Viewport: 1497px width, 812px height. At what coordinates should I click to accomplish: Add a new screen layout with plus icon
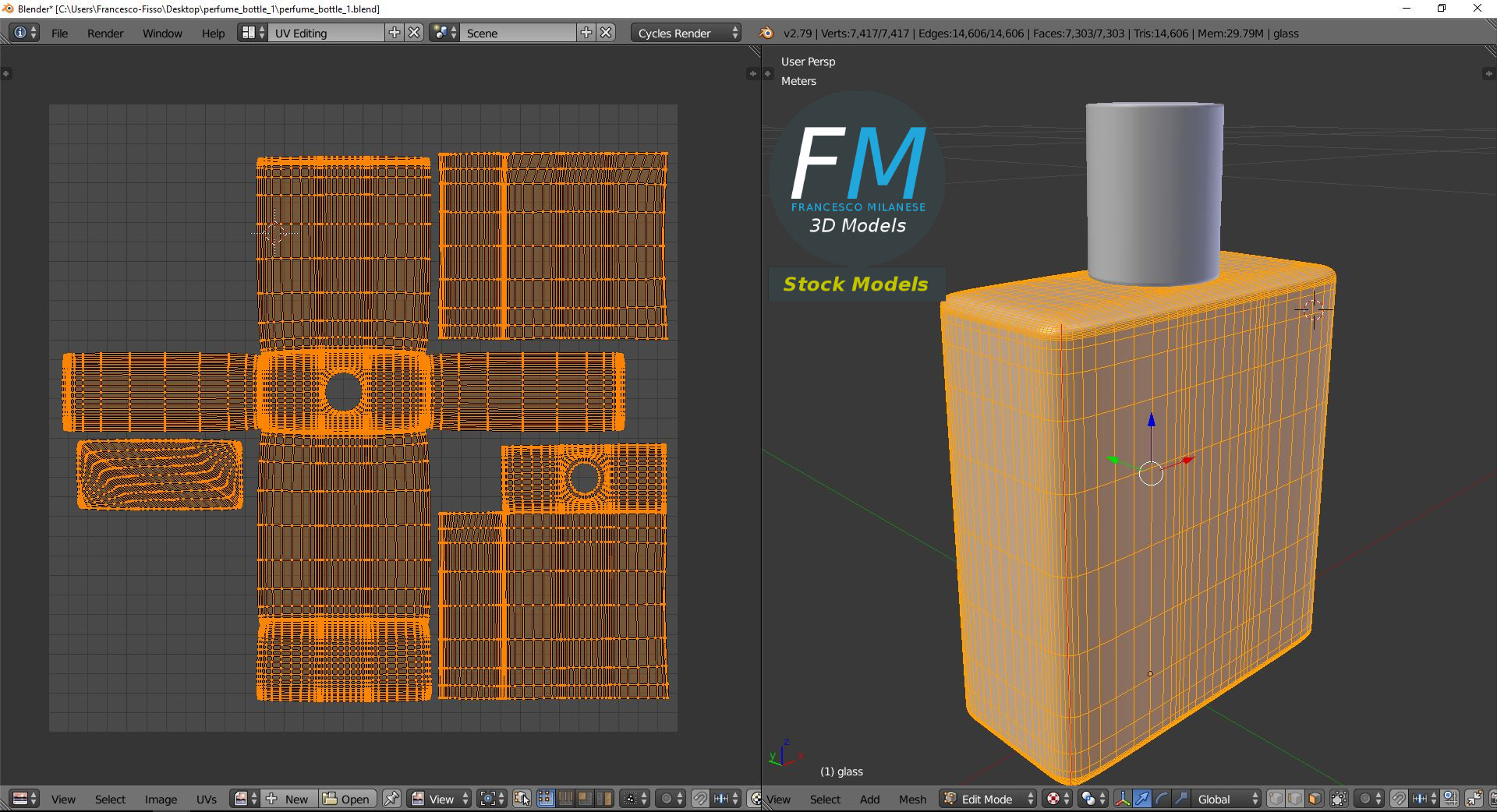pos(395,33)
